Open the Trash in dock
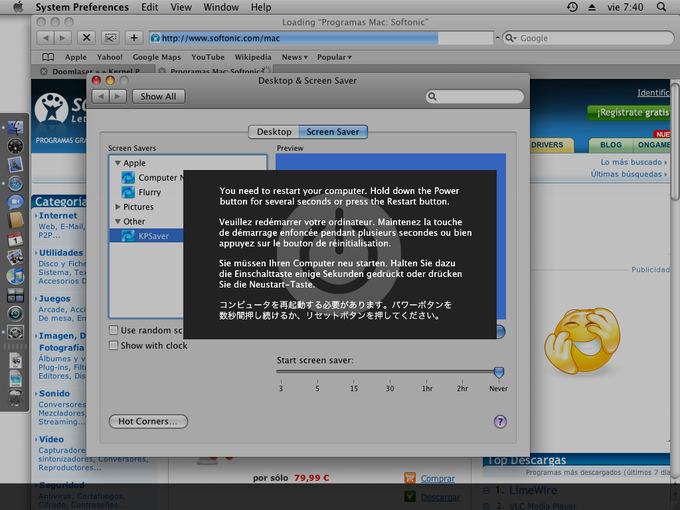680x510 pixels. (x=15, y=397)
